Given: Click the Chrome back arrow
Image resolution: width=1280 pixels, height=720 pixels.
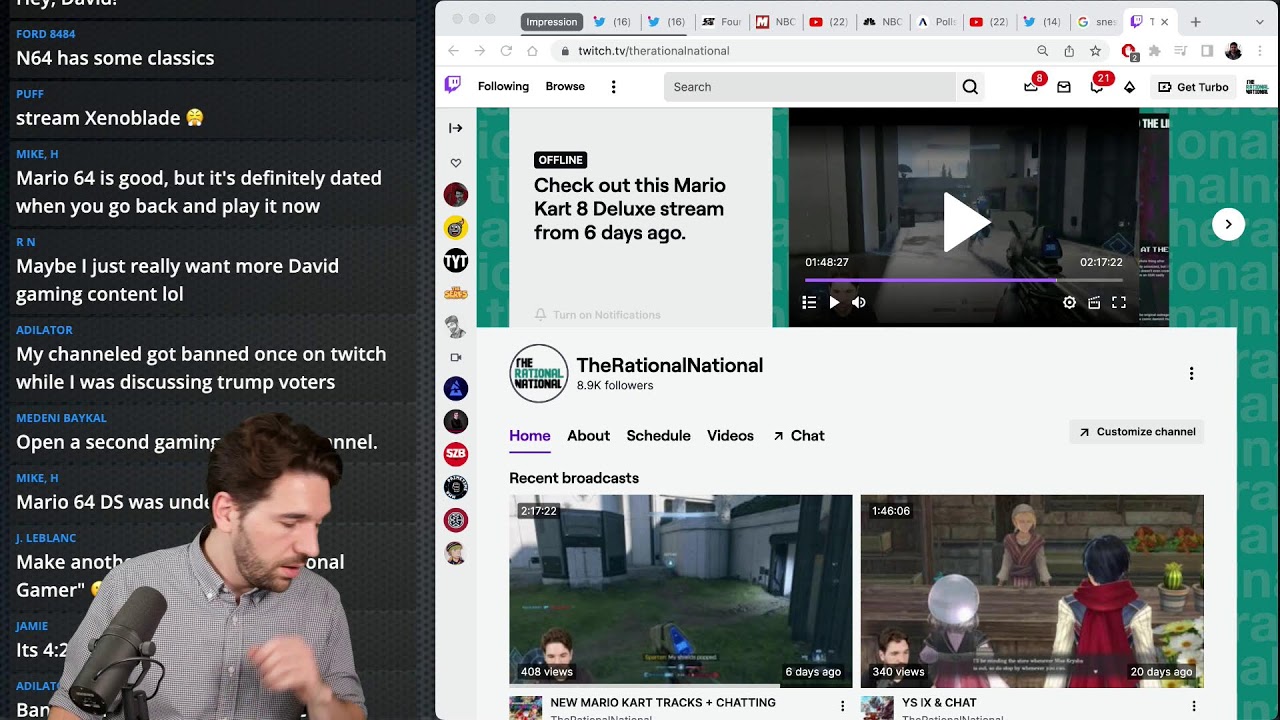Looking at the screenshot, I should [x=453, y=51].
